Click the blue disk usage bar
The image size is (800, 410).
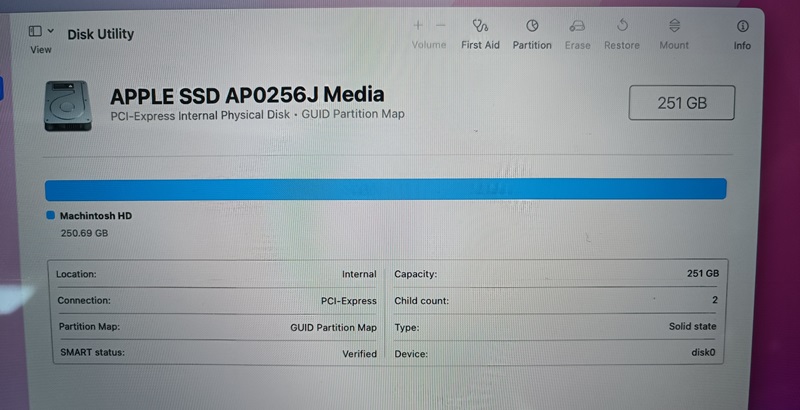386,189
